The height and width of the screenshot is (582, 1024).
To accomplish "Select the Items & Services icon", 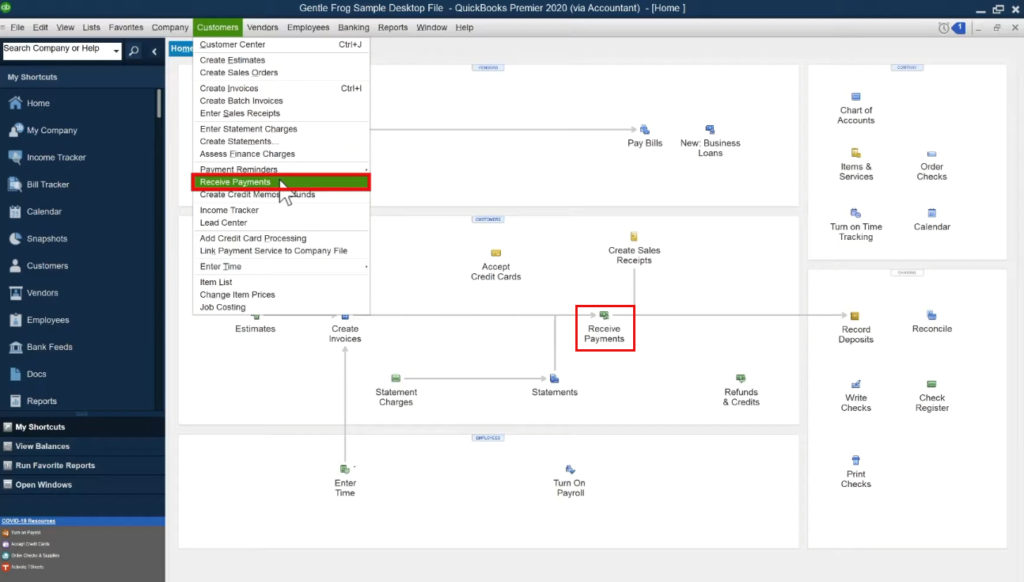I will [x=855, y=160].
